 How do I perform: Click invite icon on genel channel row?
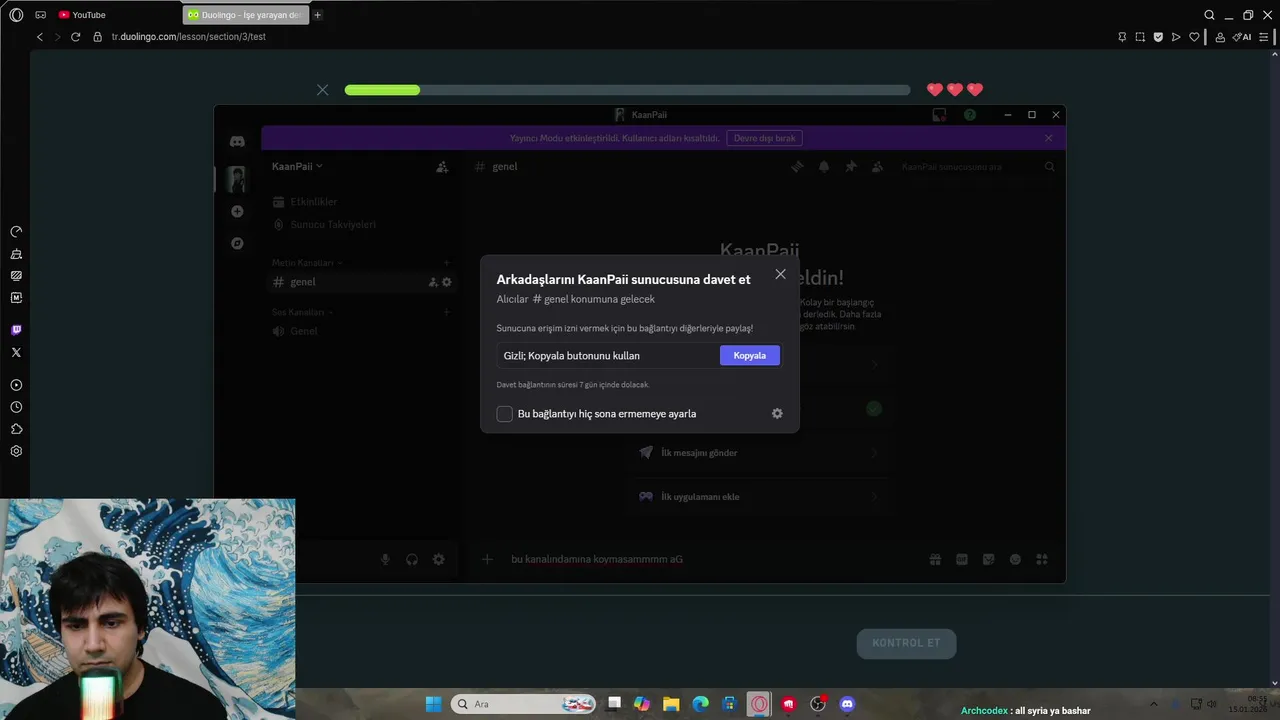[x=433, y=282]
